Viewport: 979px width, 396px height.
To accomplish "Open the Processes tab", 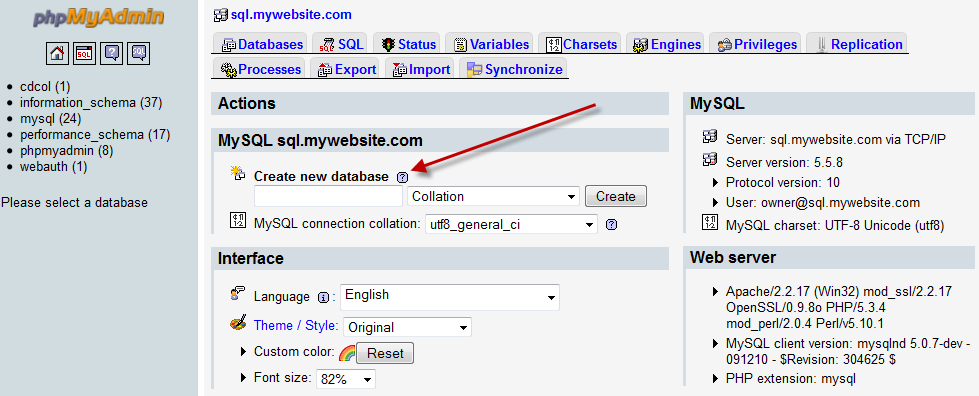I will [x=260, y=69].
